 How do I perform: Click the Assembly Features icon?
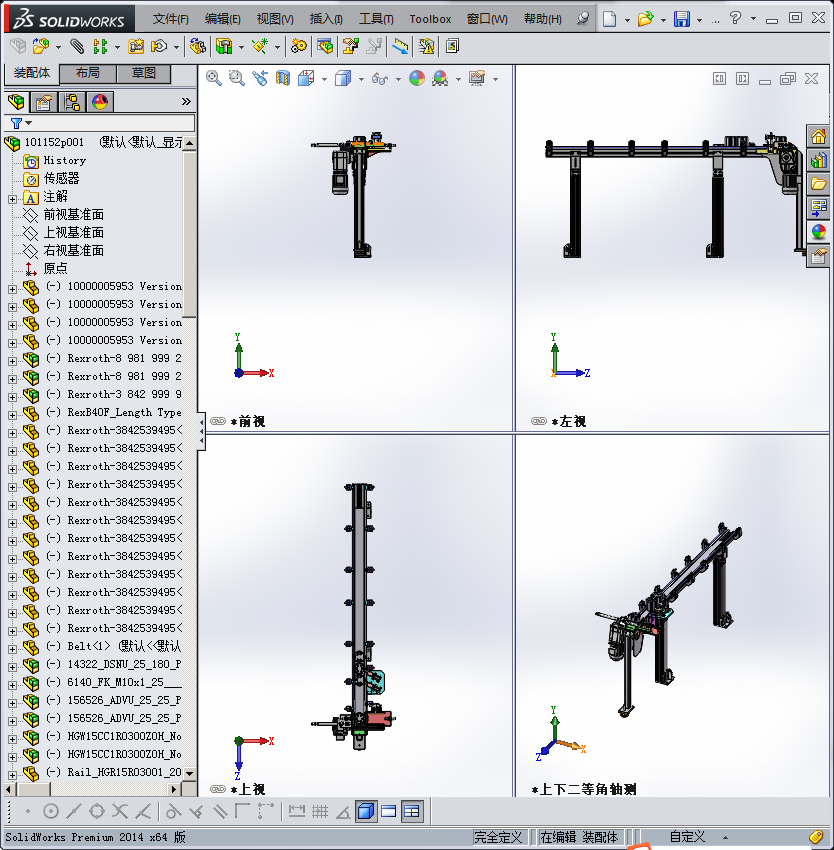click(x=224, y=47)
